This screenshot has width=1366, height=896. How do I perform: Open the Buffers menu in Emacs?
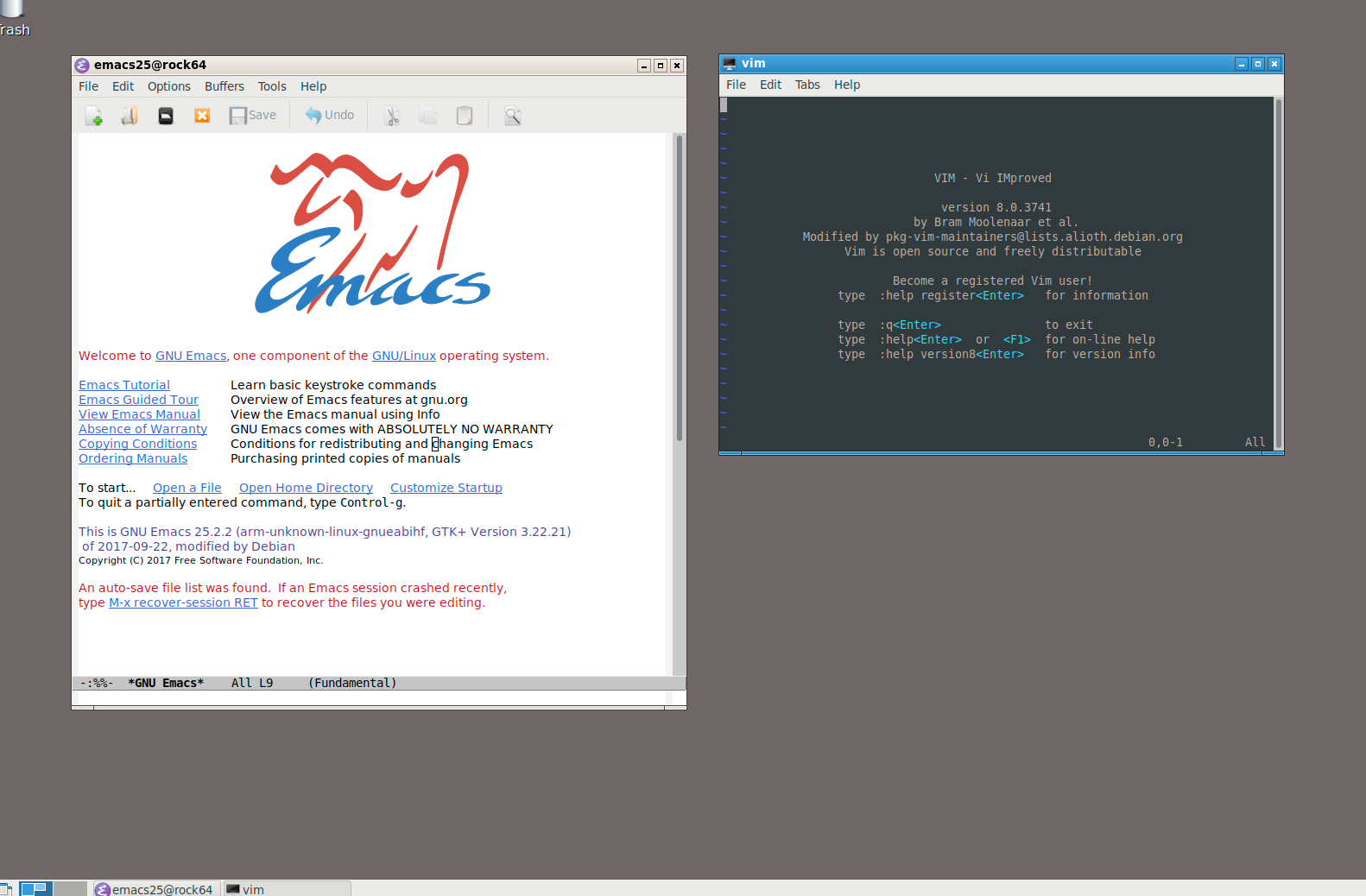pyautogui.click(x=224, y=86)
